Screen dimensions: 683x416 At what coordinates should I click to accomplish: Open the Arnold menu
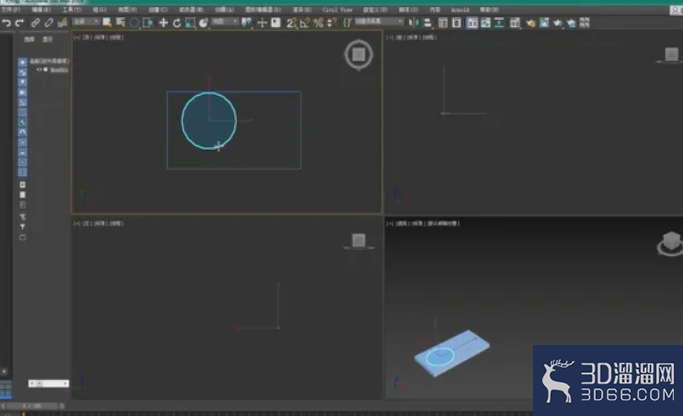460,10
